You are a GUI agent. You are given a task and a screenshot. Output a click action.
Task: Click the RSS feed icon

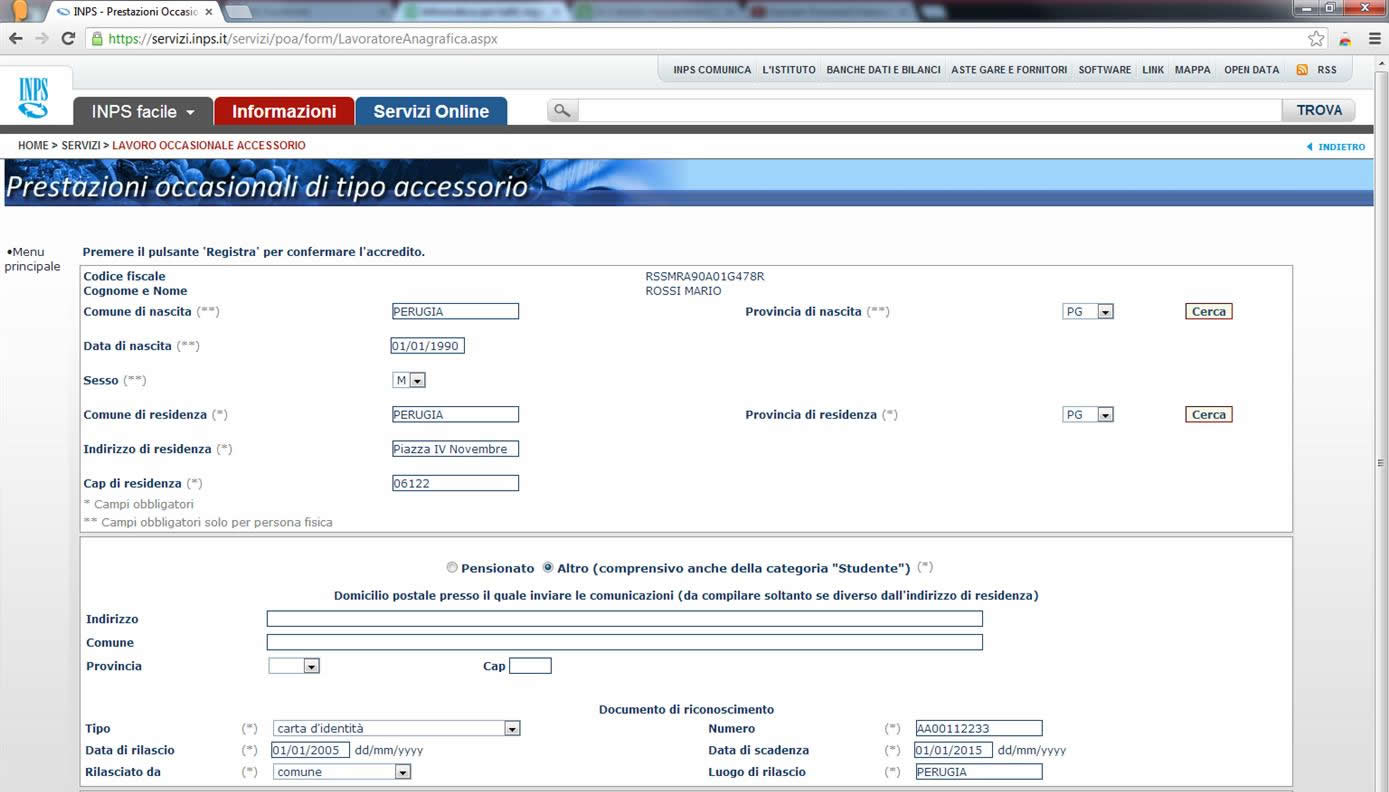tap(1302, 70)
